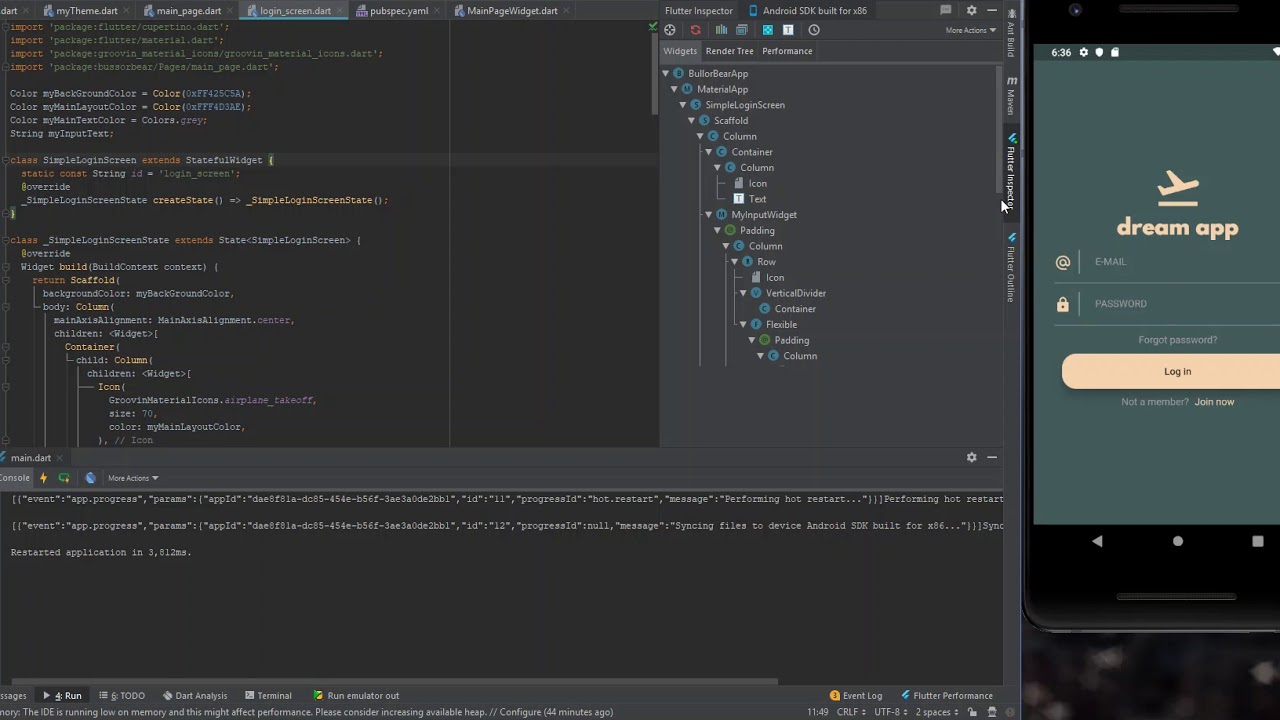The height and width of the screenshot is (720, 1280).
Task: Click the Hot Reload lightning icon
Action: tap(43, 478)
